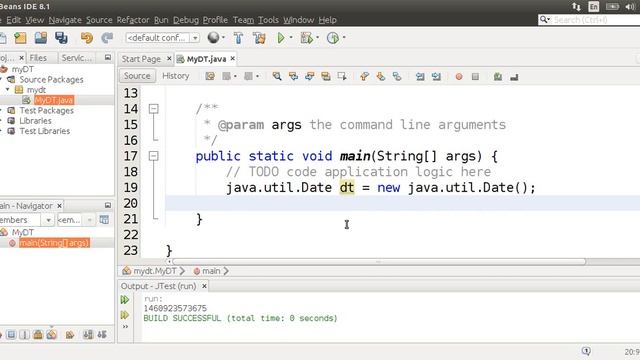Toggle rectangular selection mode icon
Screen dimensions: 640x360
pos(342,76)
